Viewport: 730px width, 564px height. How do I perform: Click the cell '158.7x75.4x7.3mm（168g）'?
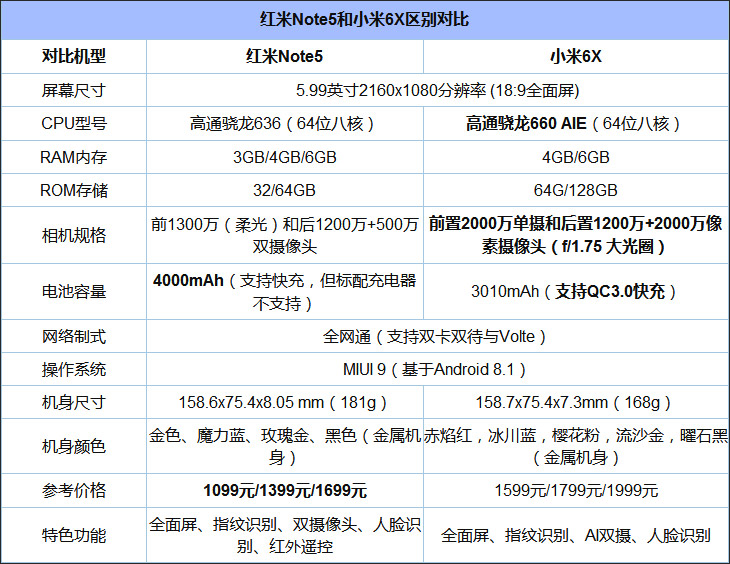click(x=576, y=402)
